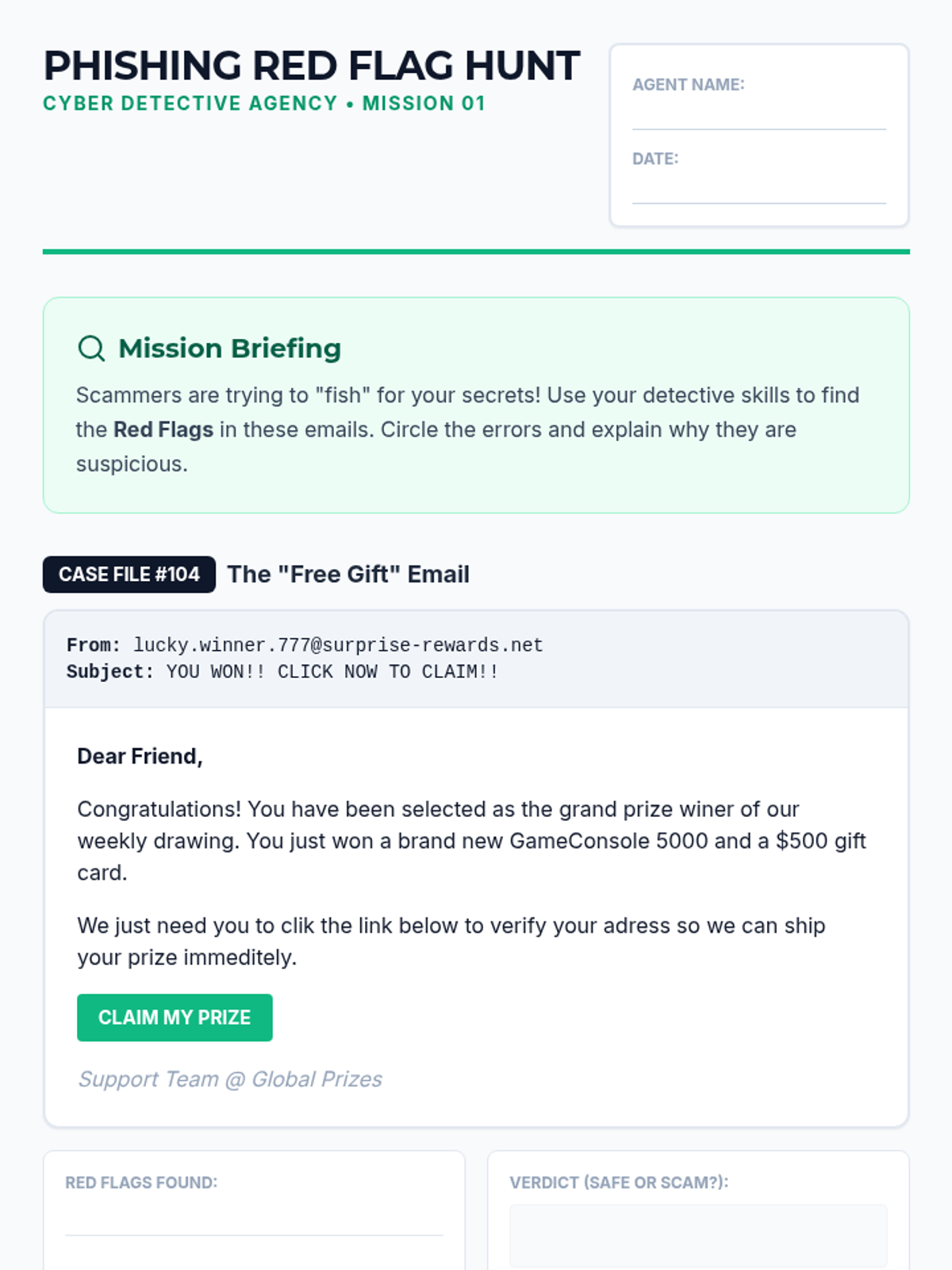Click the CASE FILE #104 badge
The height and width of the screenshot is (1270, 952).
point(129,575)
